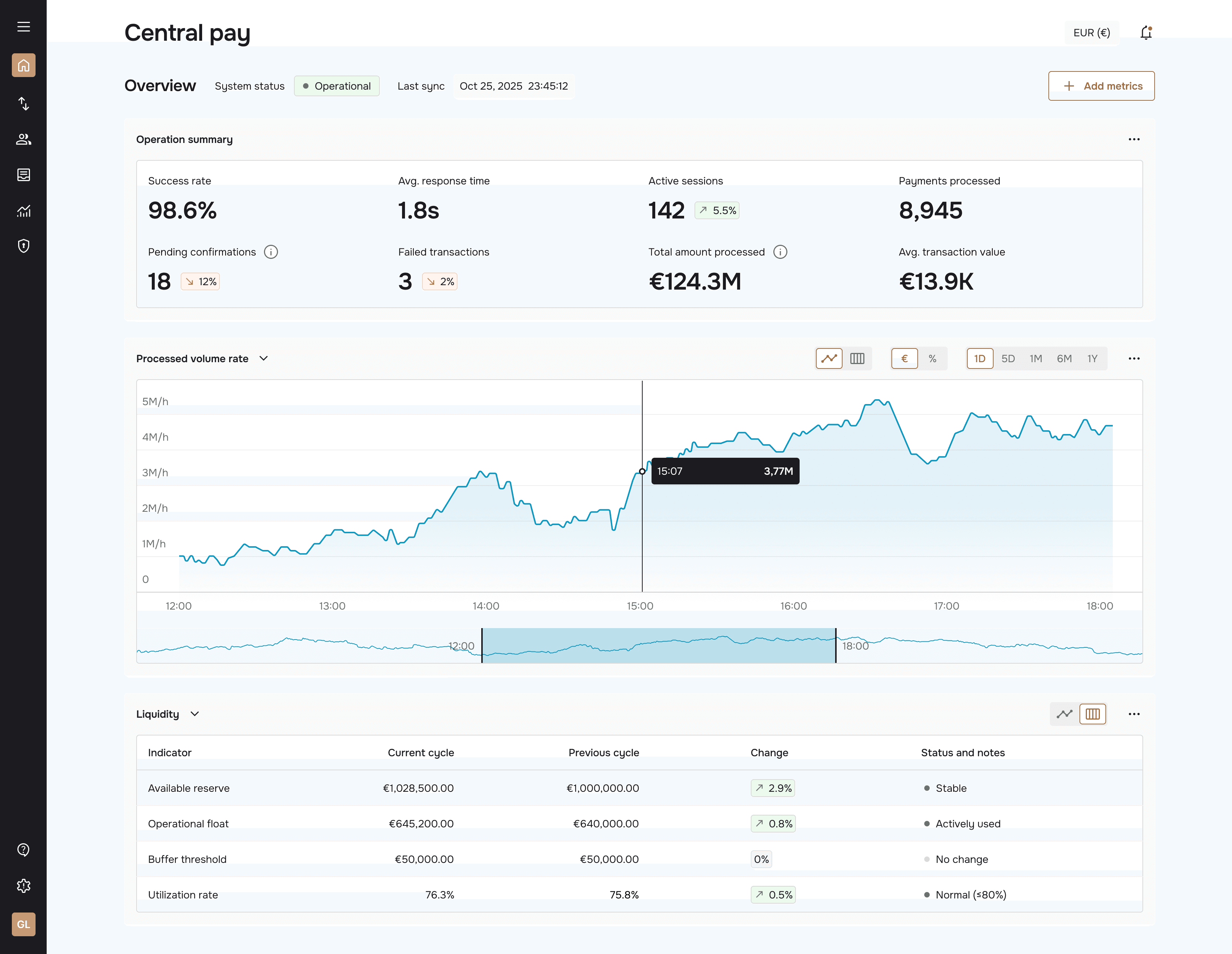Click the notifications bell icon
The height and width of the screenshot is (954, 1232).
coord(1145,33)
